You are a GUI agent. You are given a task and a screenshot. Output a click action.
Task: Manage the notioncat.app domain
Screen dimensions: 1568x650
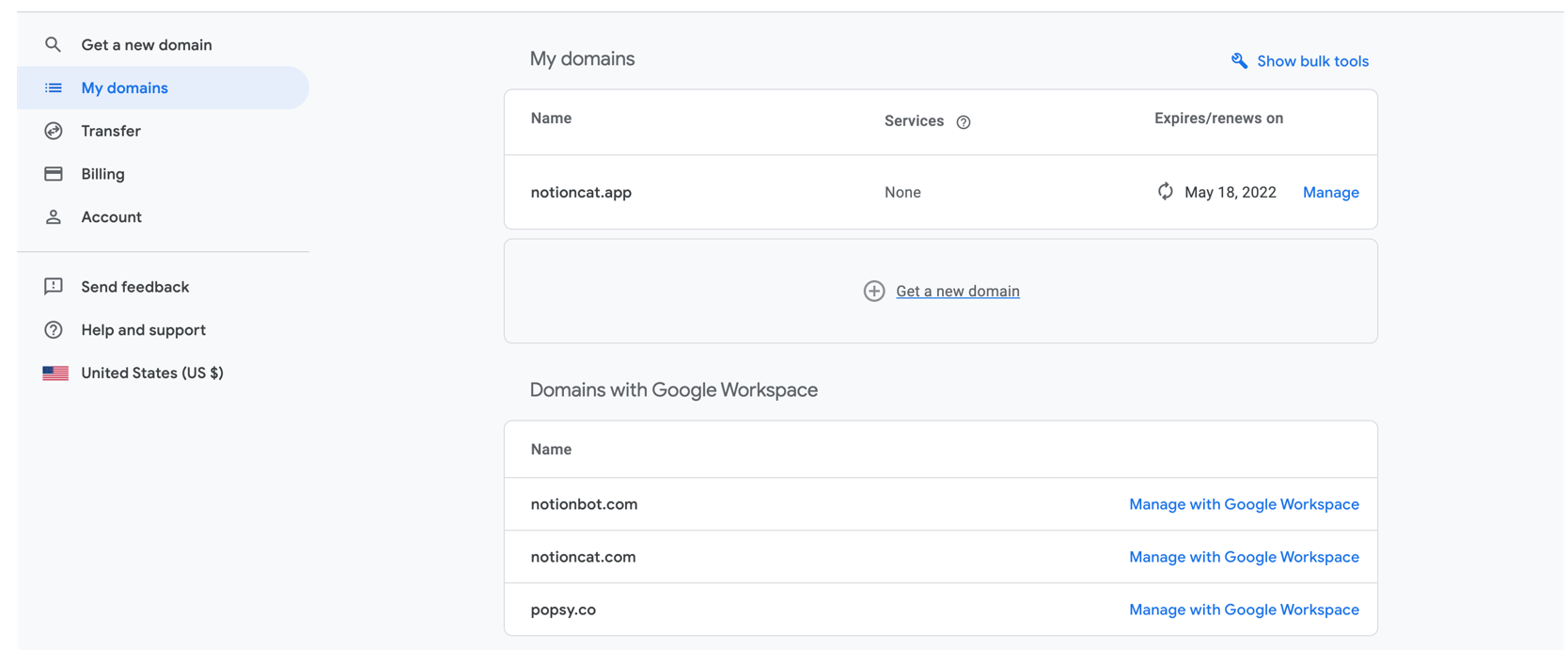[x=1330, y=192]
